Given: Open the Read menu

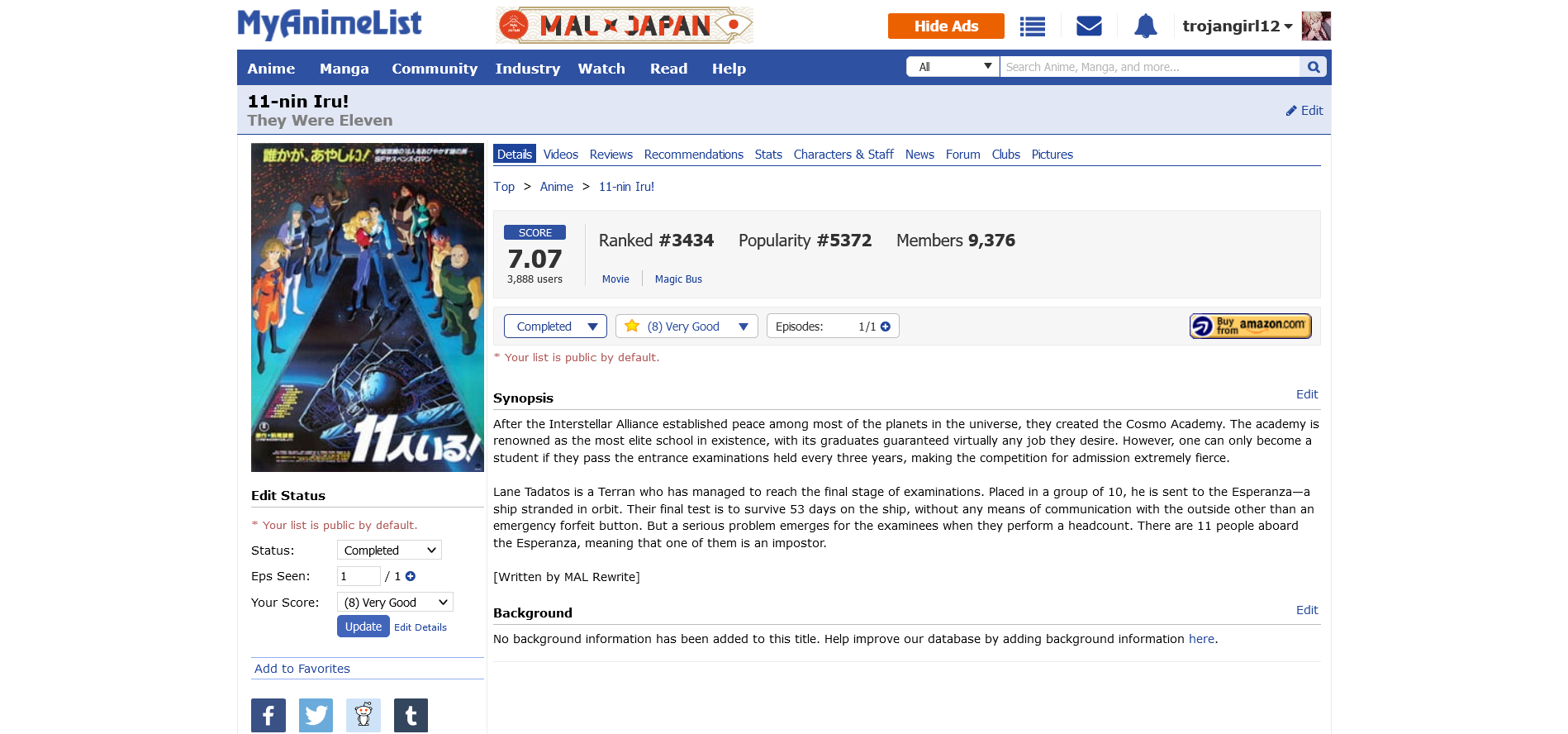Looking at the screenshot, I should [668, 69].
